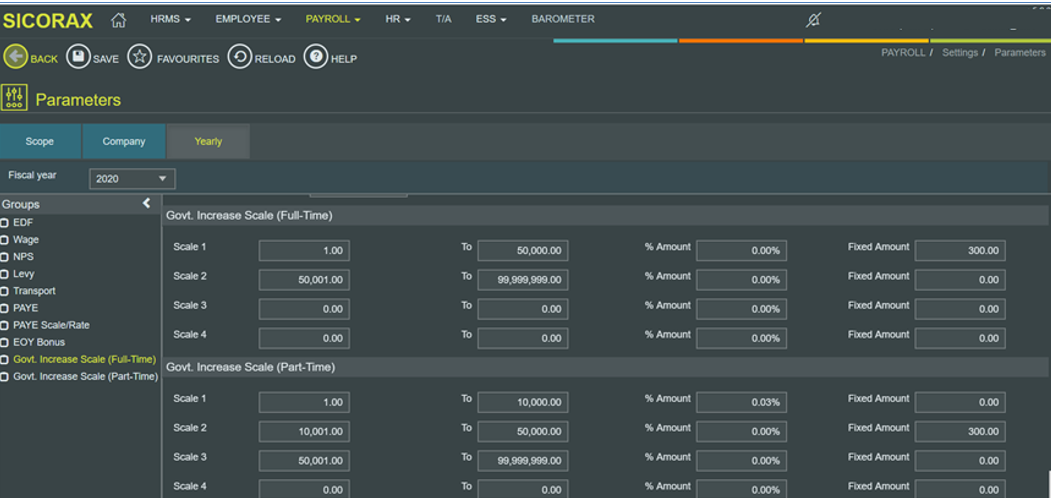The width and height of the screenshot is (1051, 498).
Task: Click the Reload circular arrow icon
Action: (239, 57)
